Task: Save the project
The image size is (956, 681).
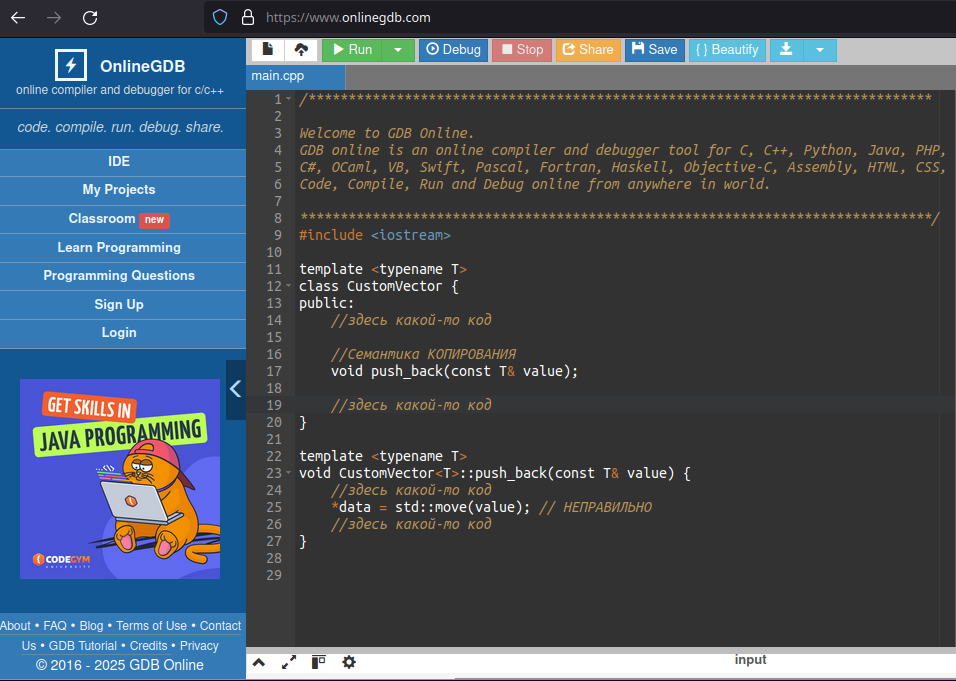Action: click(654, 50)
